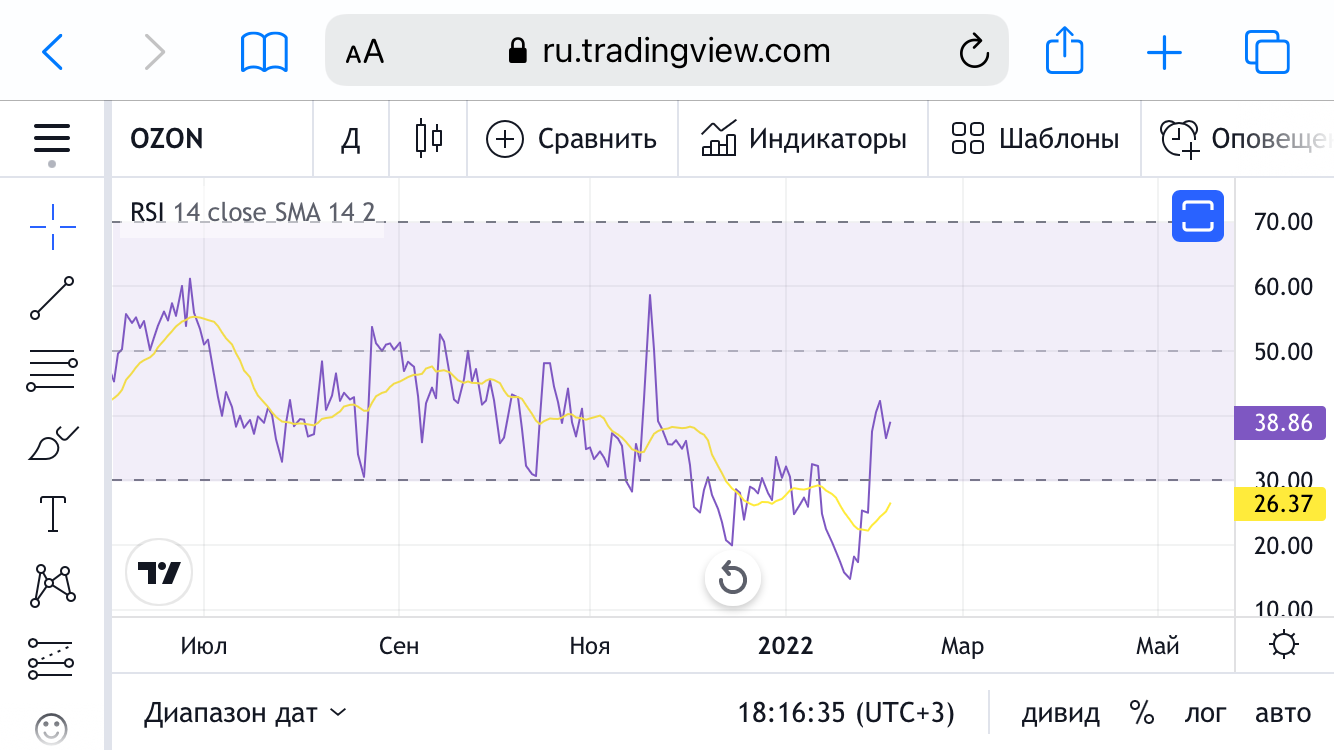Click the 18:16:35 (UTC+3) timezone clock

tap(846, 713)
